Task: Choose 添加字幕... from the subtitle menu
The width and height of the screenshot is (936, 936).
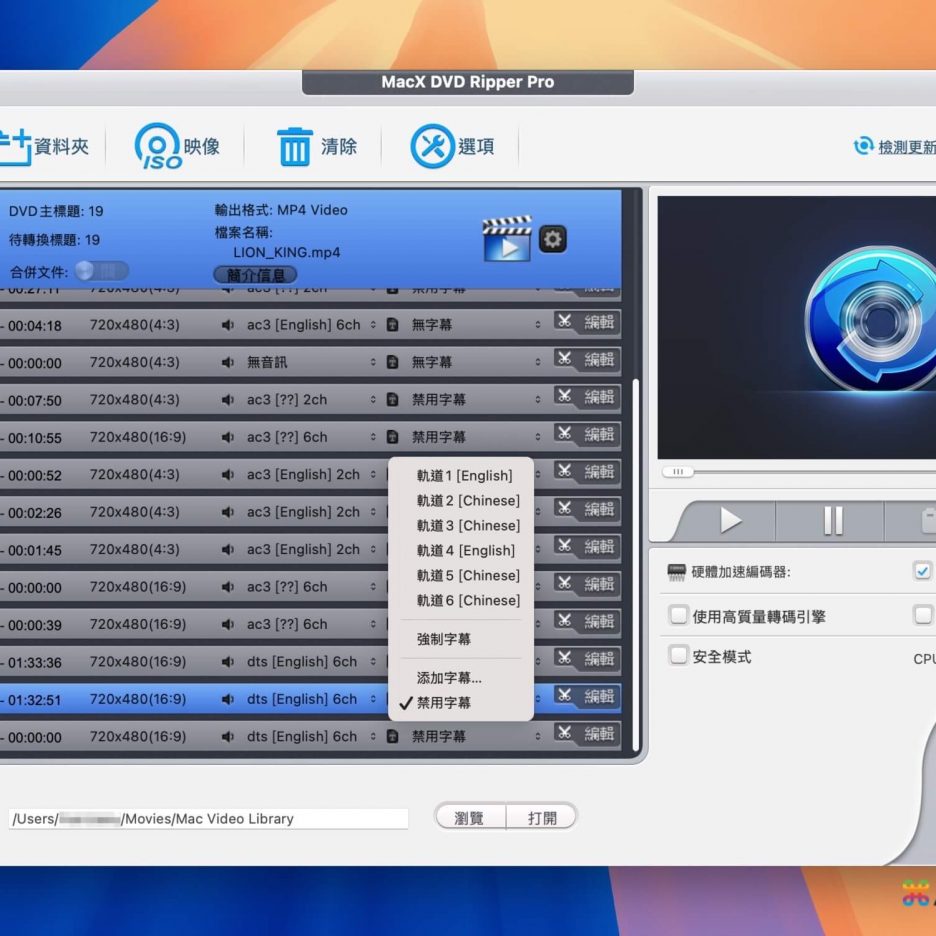Action: click(449, 678)
